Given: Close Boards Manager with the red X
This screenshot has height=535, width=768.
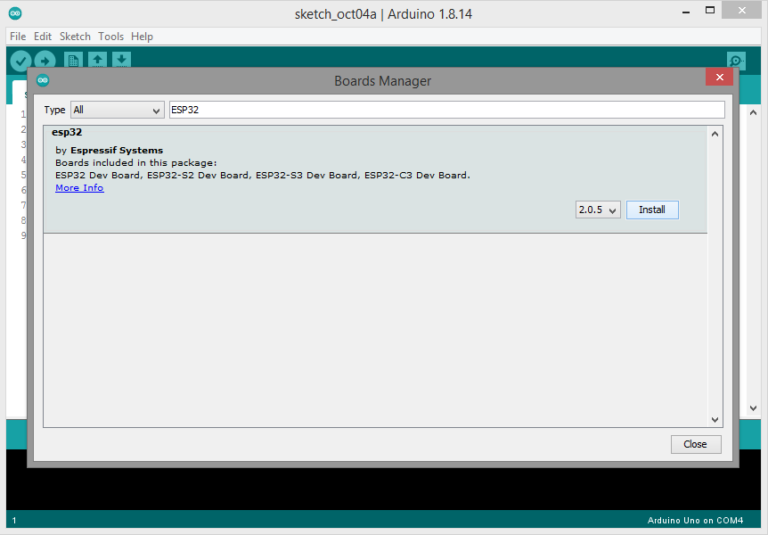Looking at the screenshot, I should click(x=720, y=77).
